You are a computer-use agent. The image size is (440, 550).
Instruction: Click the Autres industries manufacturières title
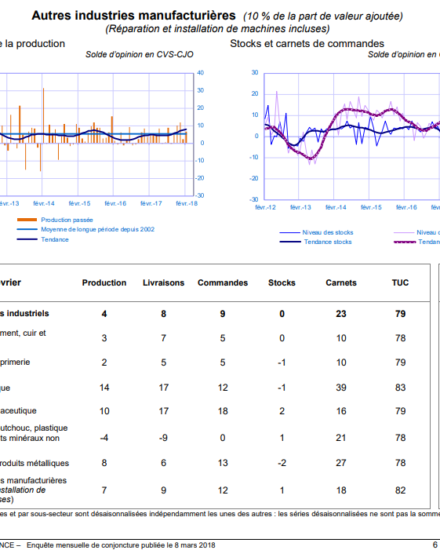click(134, 15)
